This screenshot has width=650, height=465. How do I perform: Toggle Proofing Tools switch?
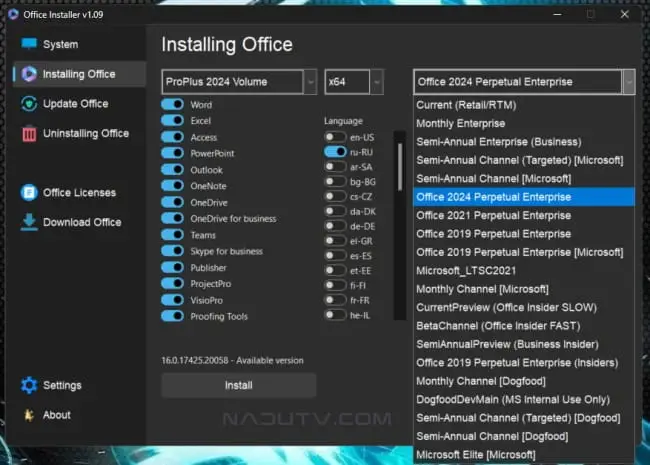click(x=172, y=316)
